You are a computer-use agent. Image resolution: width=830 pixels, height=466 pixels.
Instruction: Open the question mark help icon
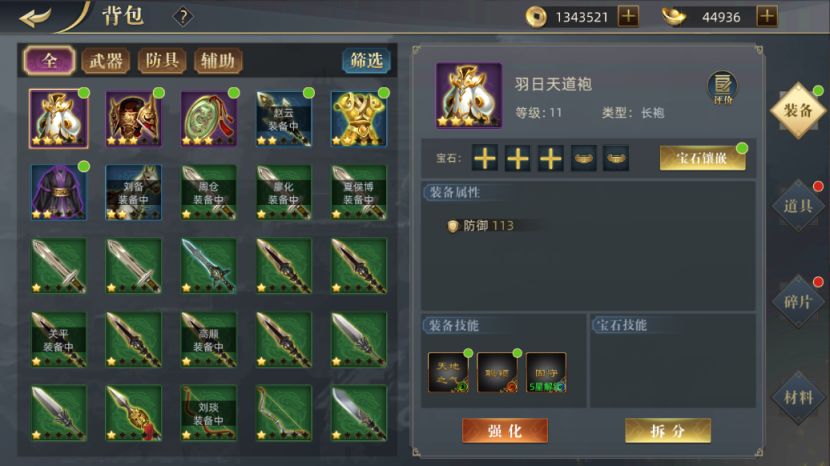click(183, 17)
